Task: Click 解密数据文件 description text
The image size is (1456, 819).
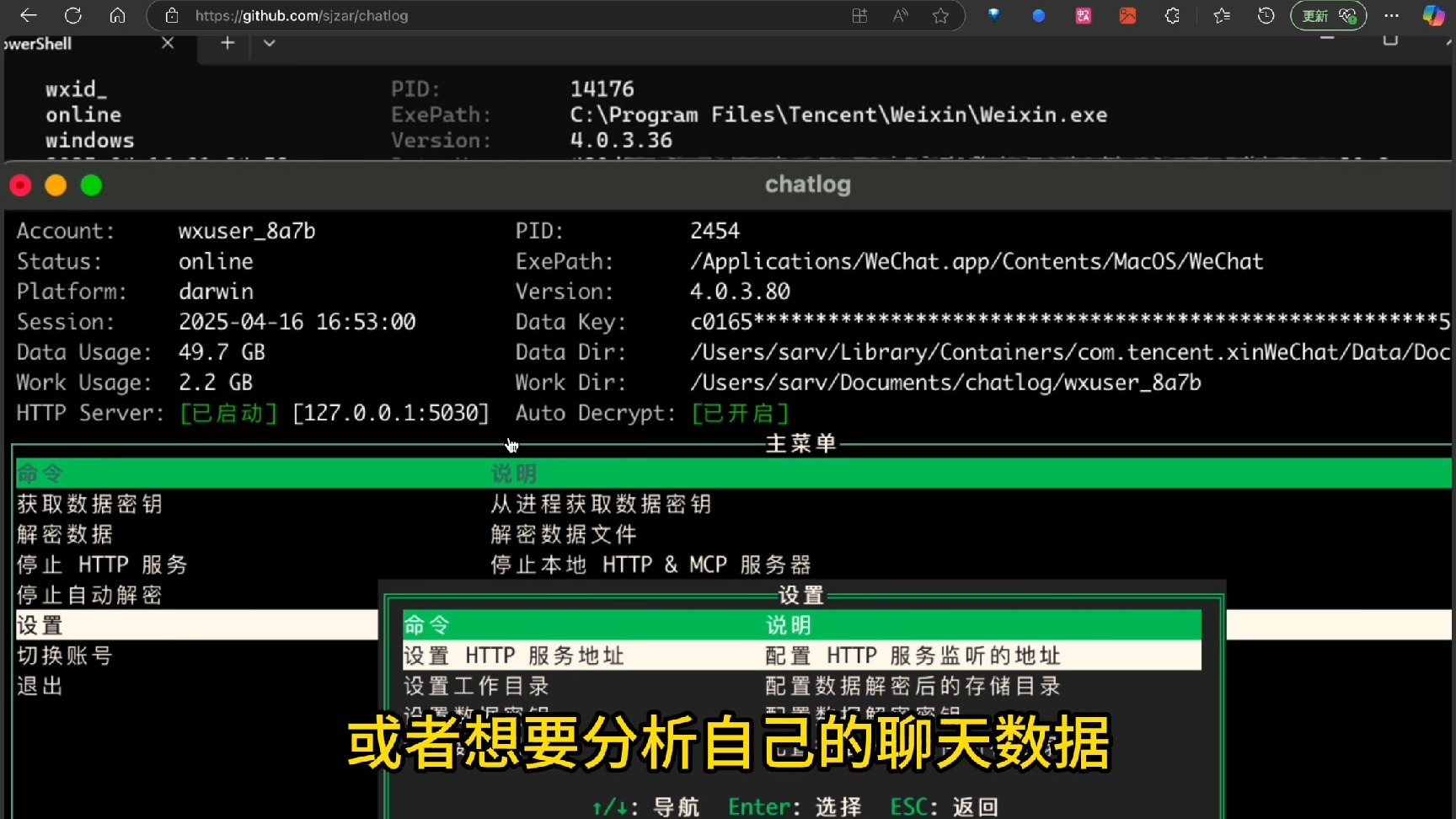Action: click(563, 534)
